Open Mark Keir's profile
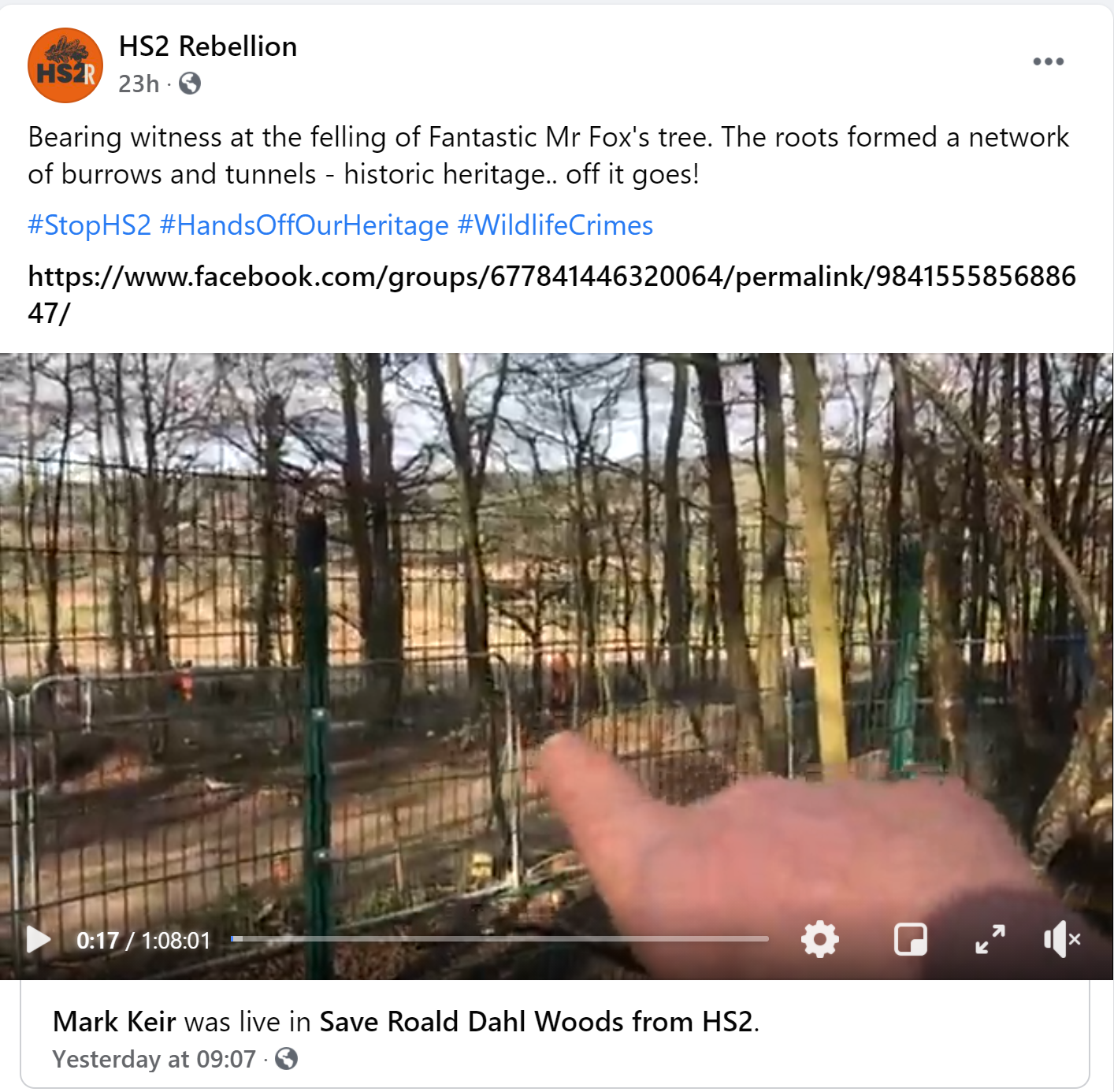Screen dimensions: 1114x1092 114,1022
